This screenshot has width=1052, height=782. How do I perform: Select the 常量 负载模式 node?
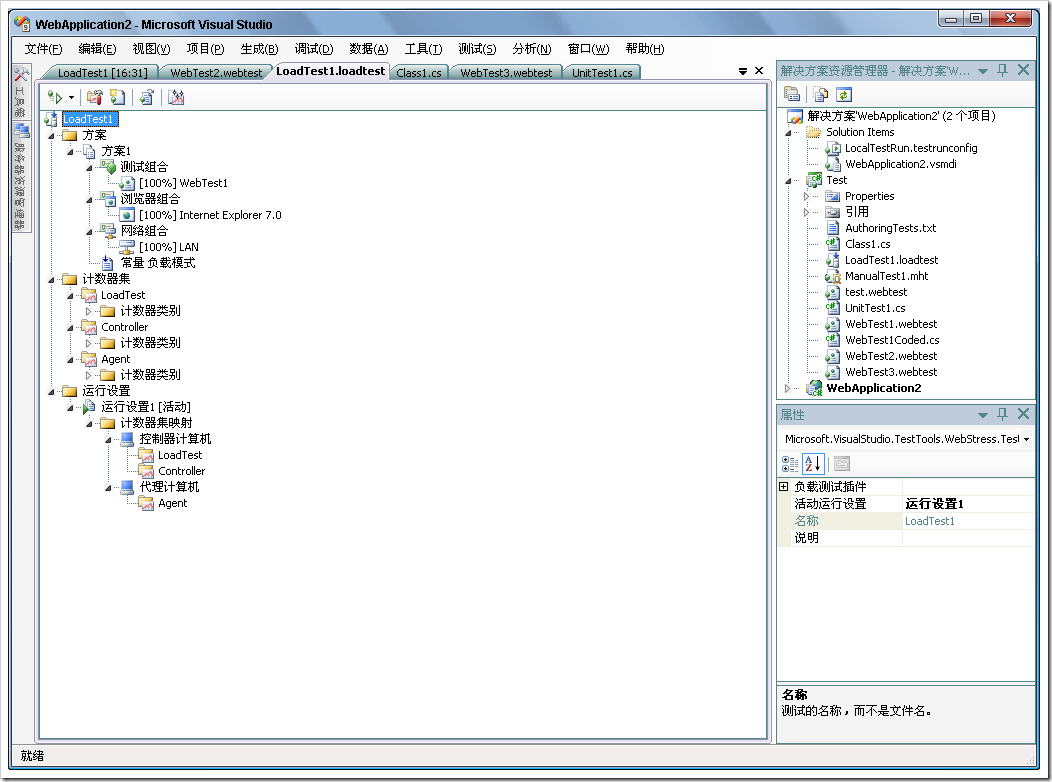pos(158,263)
